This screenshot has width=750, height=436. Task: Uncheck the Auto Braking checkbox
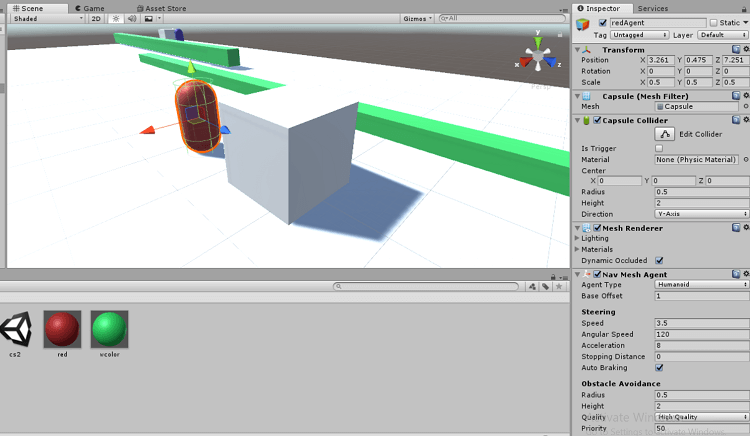click(x=658, y=367)
